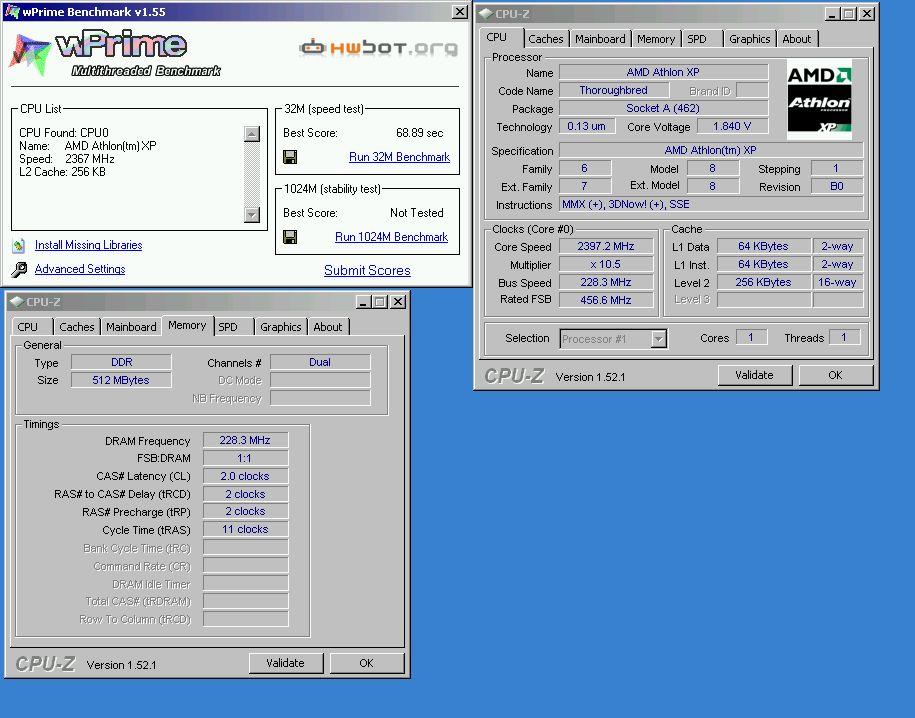Select Caches tab in Memory window
The width and height of the screenshot is (915, 718).
tap(76, 327)
